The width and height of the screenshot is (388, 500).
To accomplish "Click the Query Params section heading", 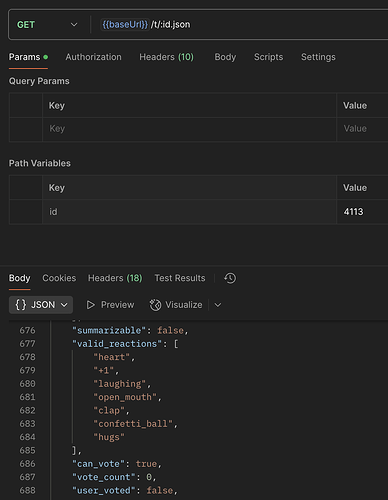I will (39, 81).
